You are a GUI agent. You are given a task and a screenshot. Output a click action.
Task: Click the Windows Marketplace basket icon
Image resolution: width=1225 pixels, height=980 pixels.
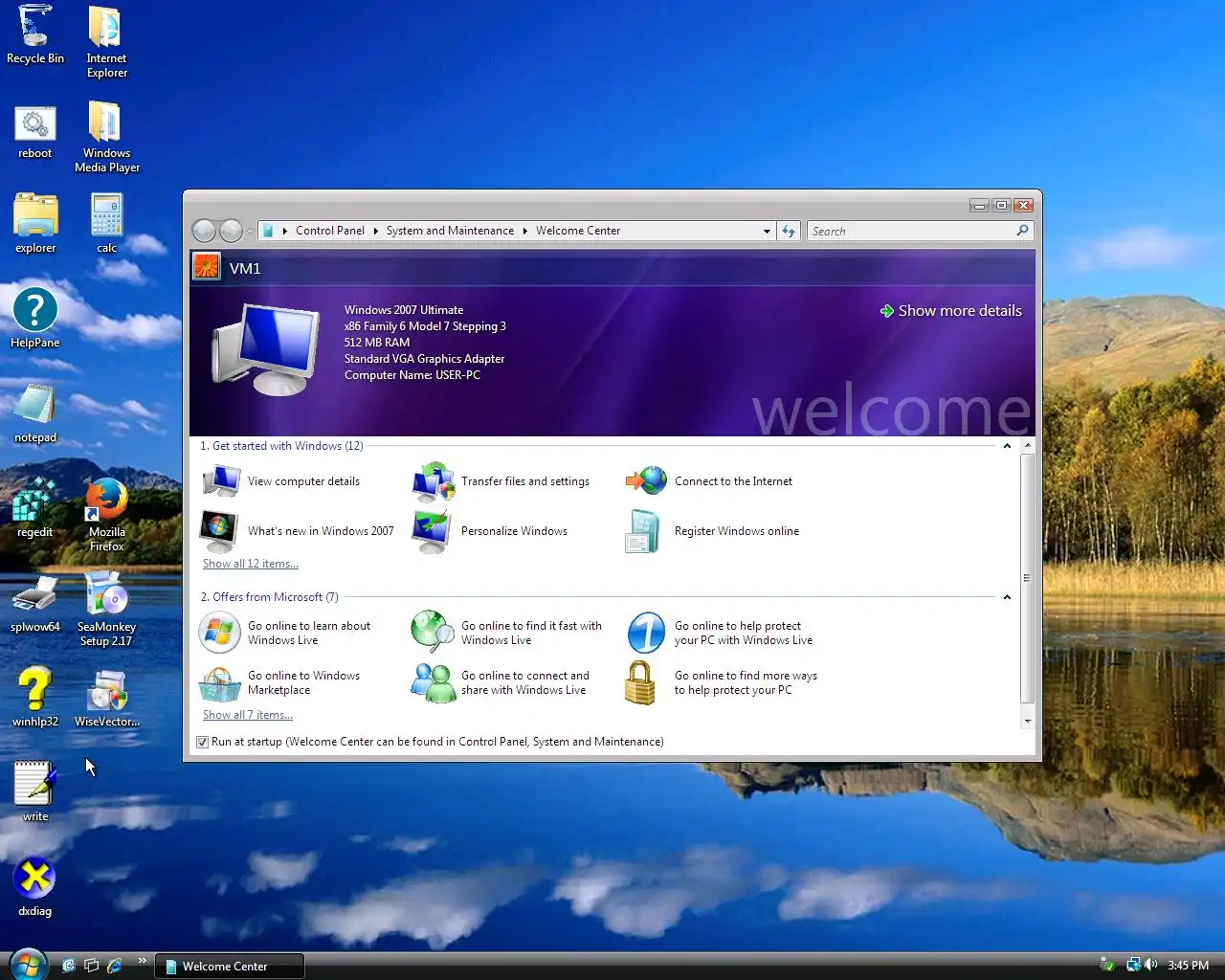(x=219, y=683)
